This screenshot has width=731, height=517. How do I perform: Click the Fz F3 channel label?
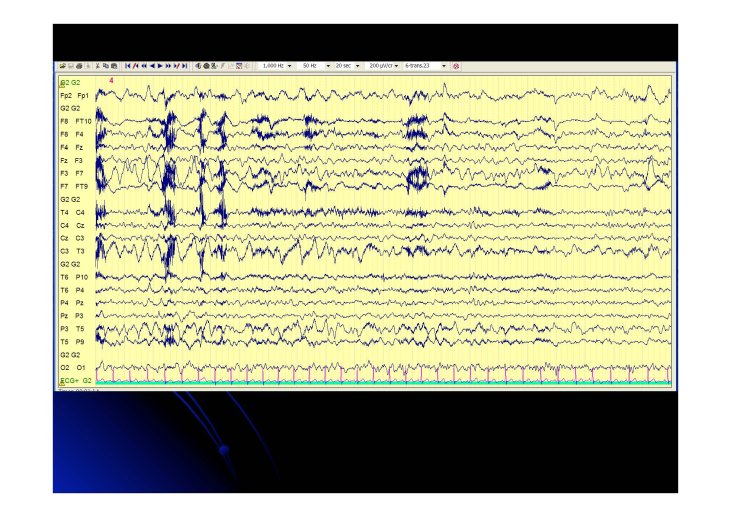tap(72, 160)
